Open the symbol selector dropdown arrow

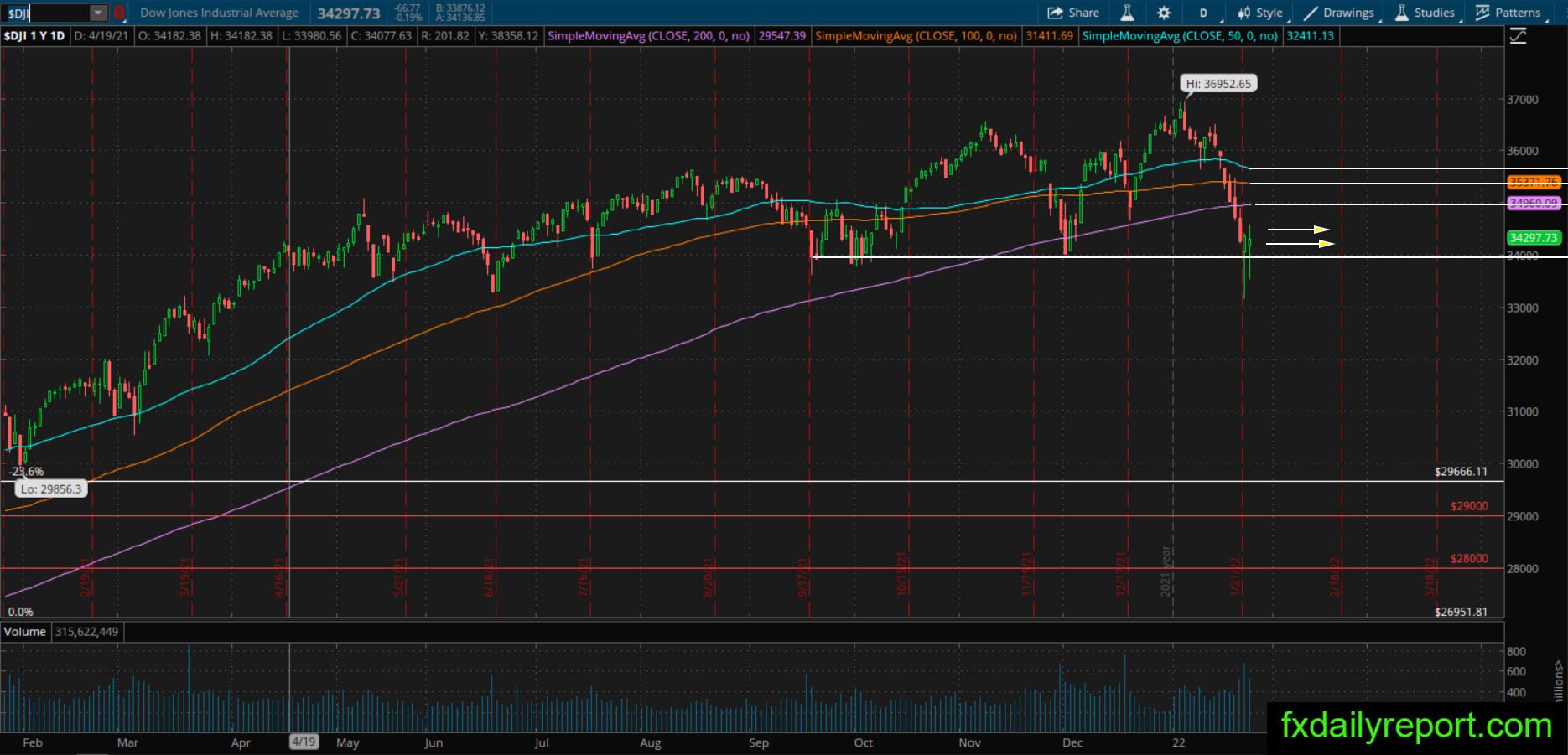coord(98,13)
